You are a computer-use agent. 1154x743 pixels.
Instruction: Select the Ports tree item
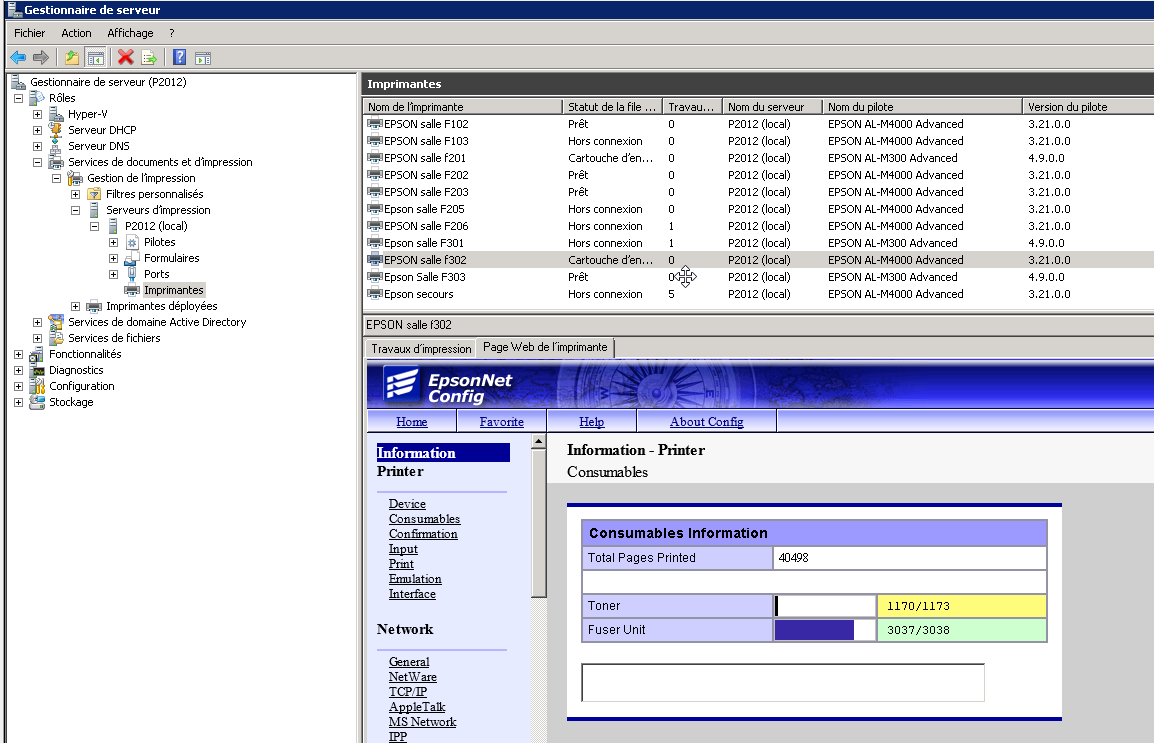tap(156, 274)
